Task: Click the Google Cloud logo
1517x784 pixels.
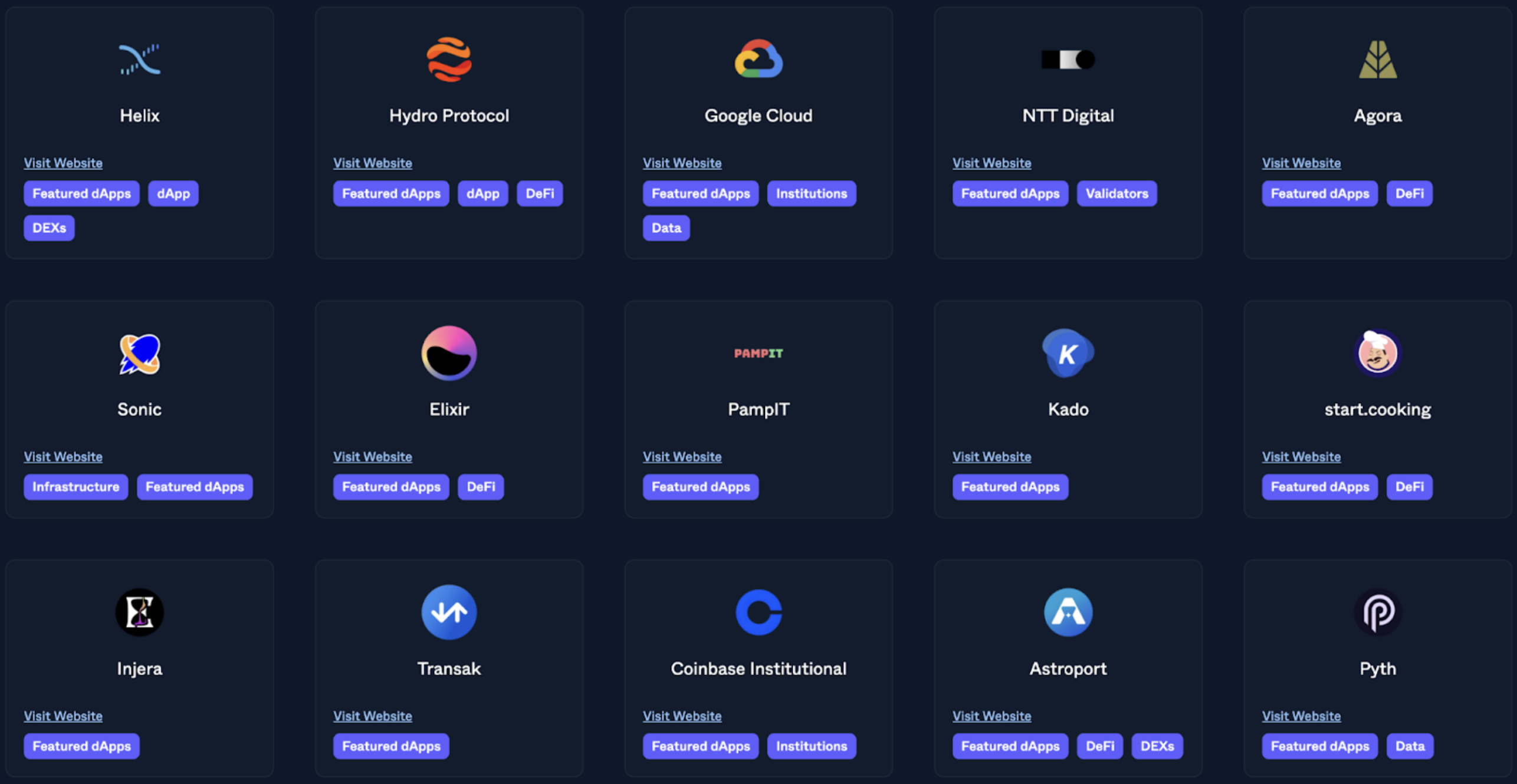Action: point(759,58)
